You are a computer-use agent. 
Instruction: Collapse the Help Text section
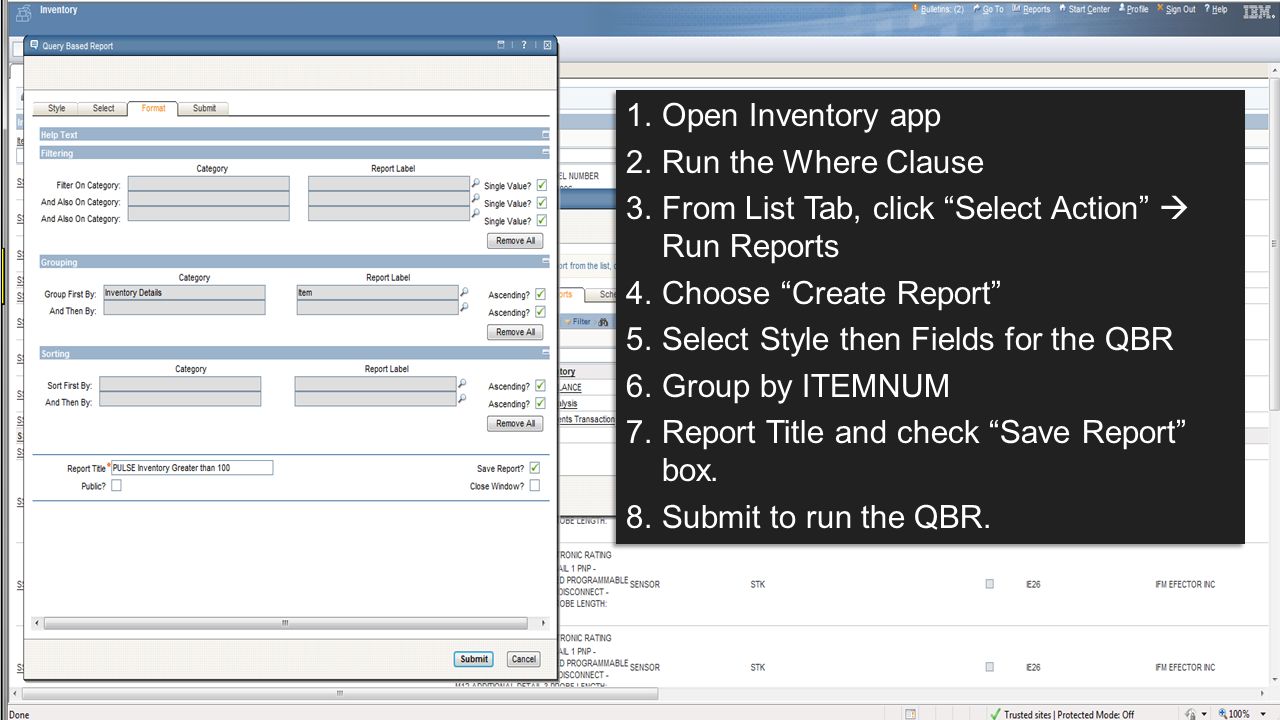(545, 134)
